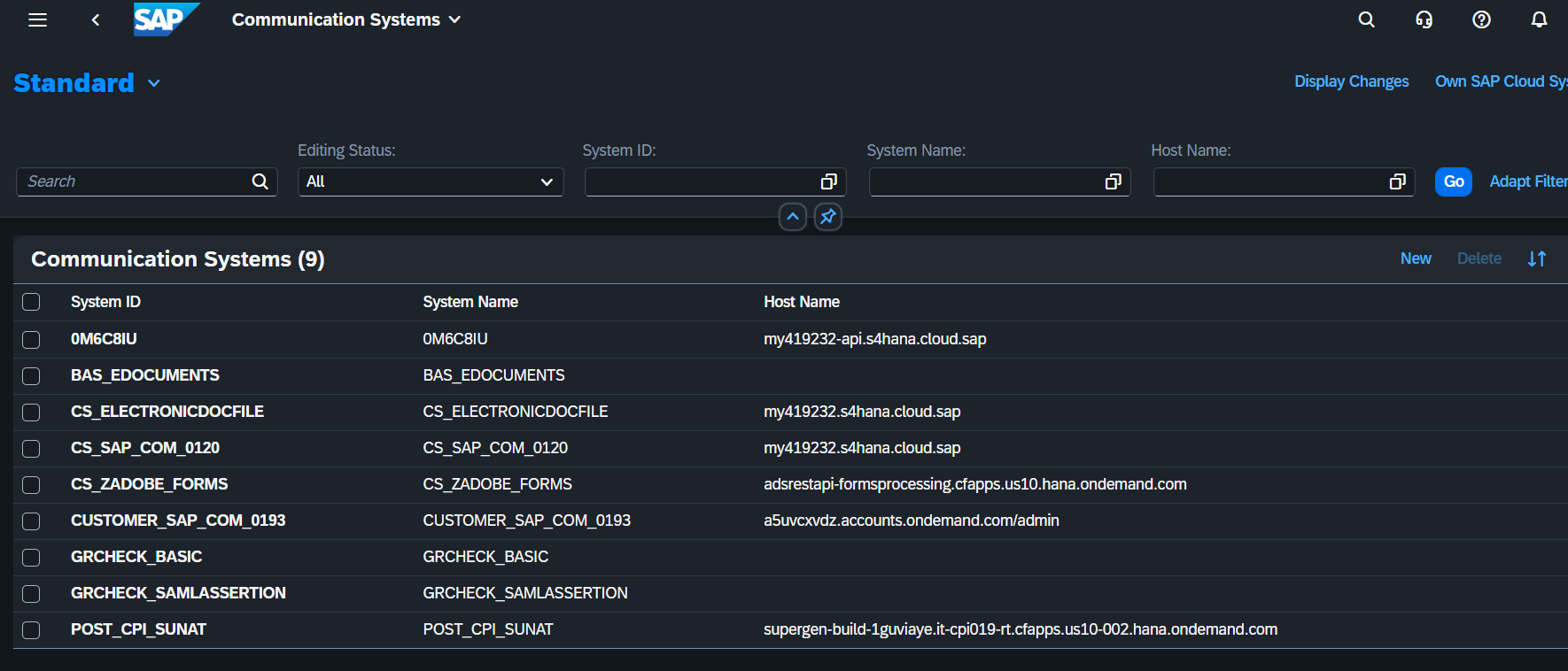1568x671 pixels.
Task: Open value help for System ID filter
Action: pyautogui.click(x=829, y=181)
